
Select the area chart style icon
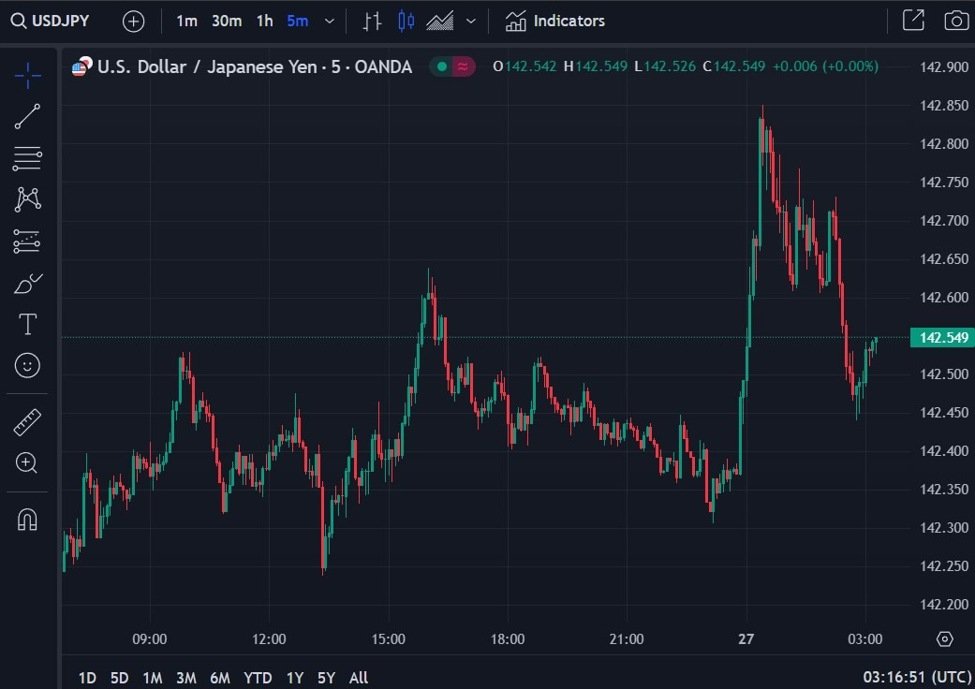point(440,21)
